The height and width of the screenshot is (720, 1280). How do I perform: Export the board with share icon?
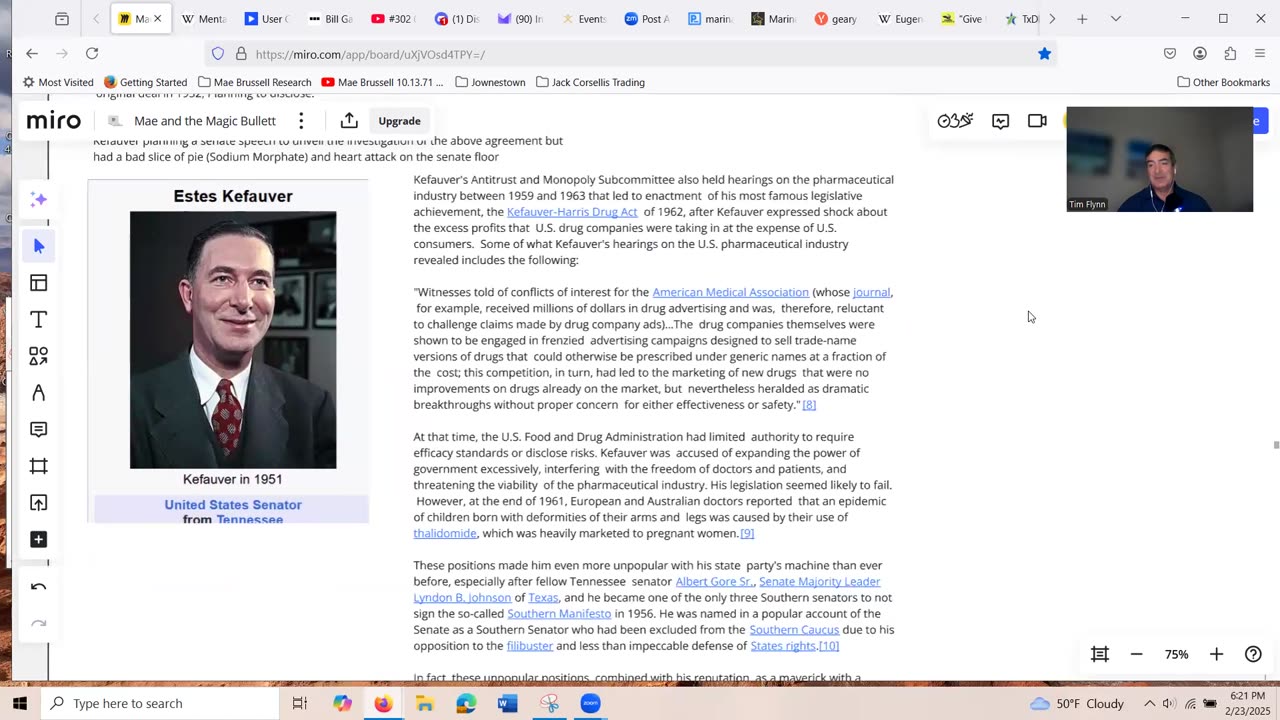point(349,121)
